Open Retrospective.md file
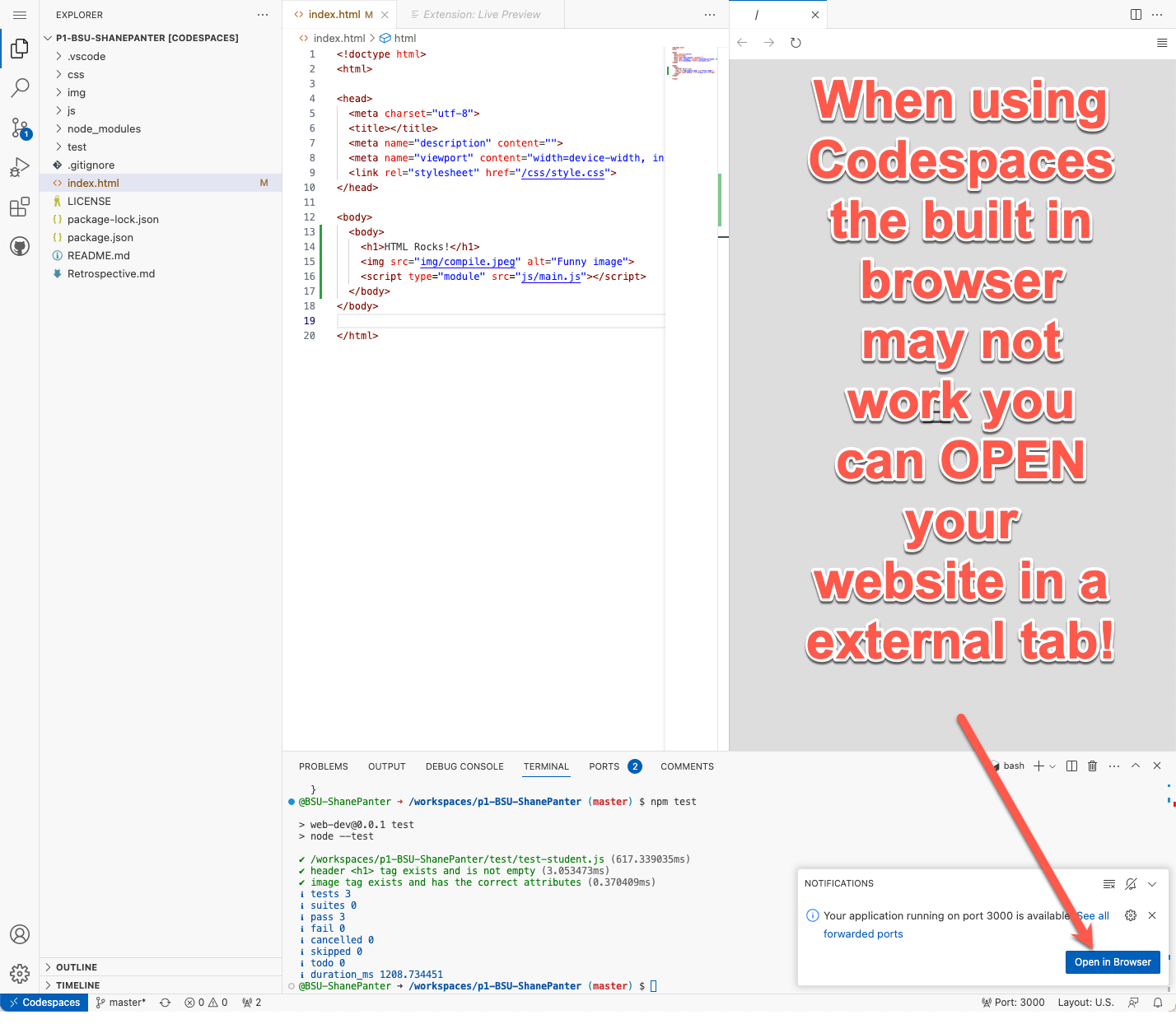This screenshot has height=1024, width=1176. 161,274
